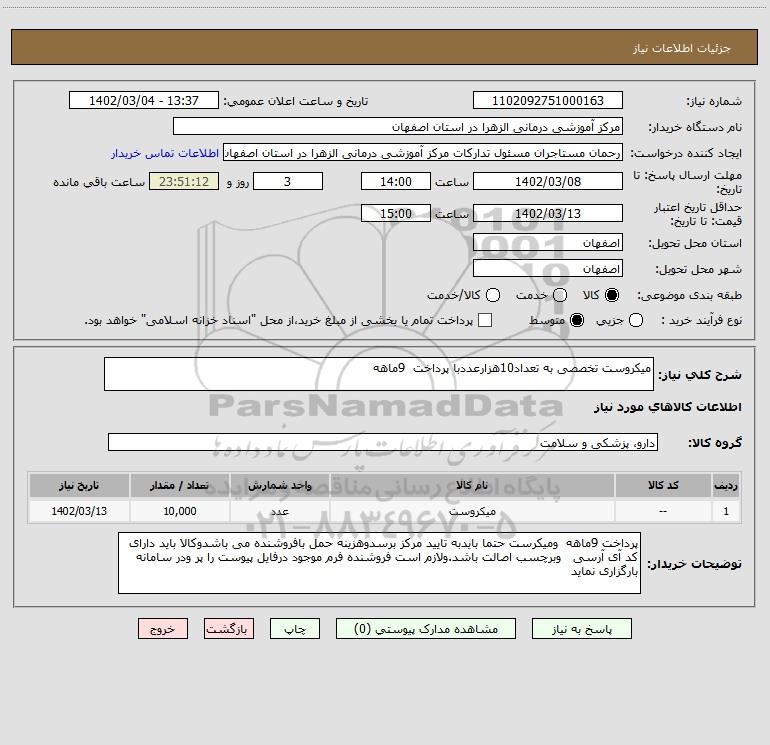The image size is (770, 745).
Task: Click the ساعت باقی مانده label
Action: coord(99,182)
